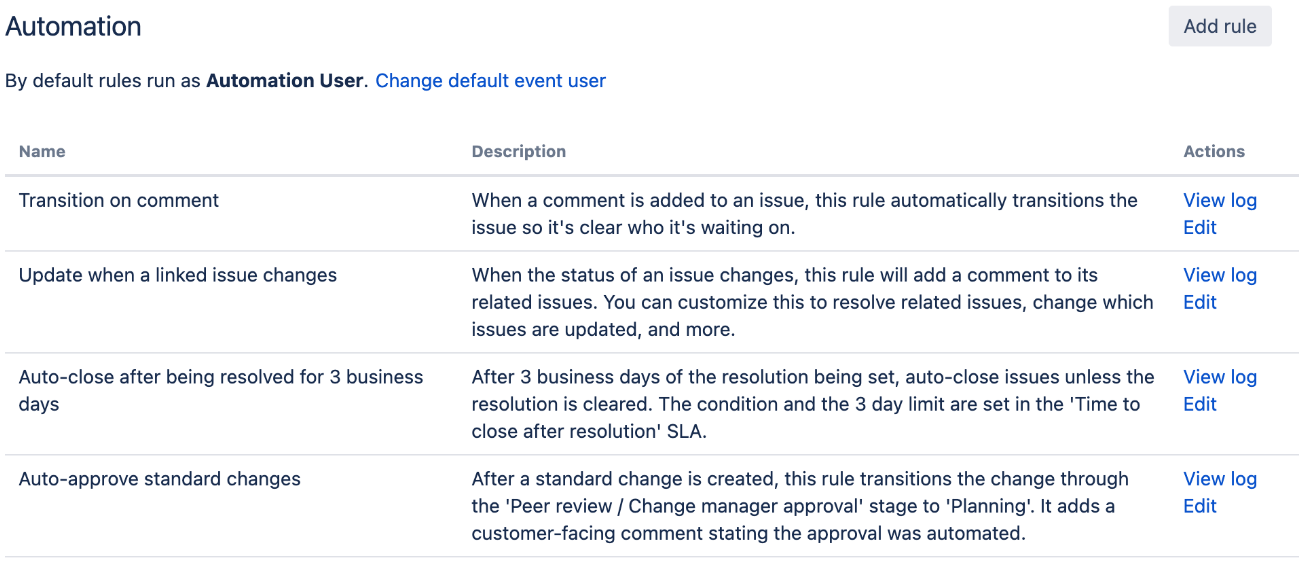Select the Update when a linked issue changes name

click(178, 275)
